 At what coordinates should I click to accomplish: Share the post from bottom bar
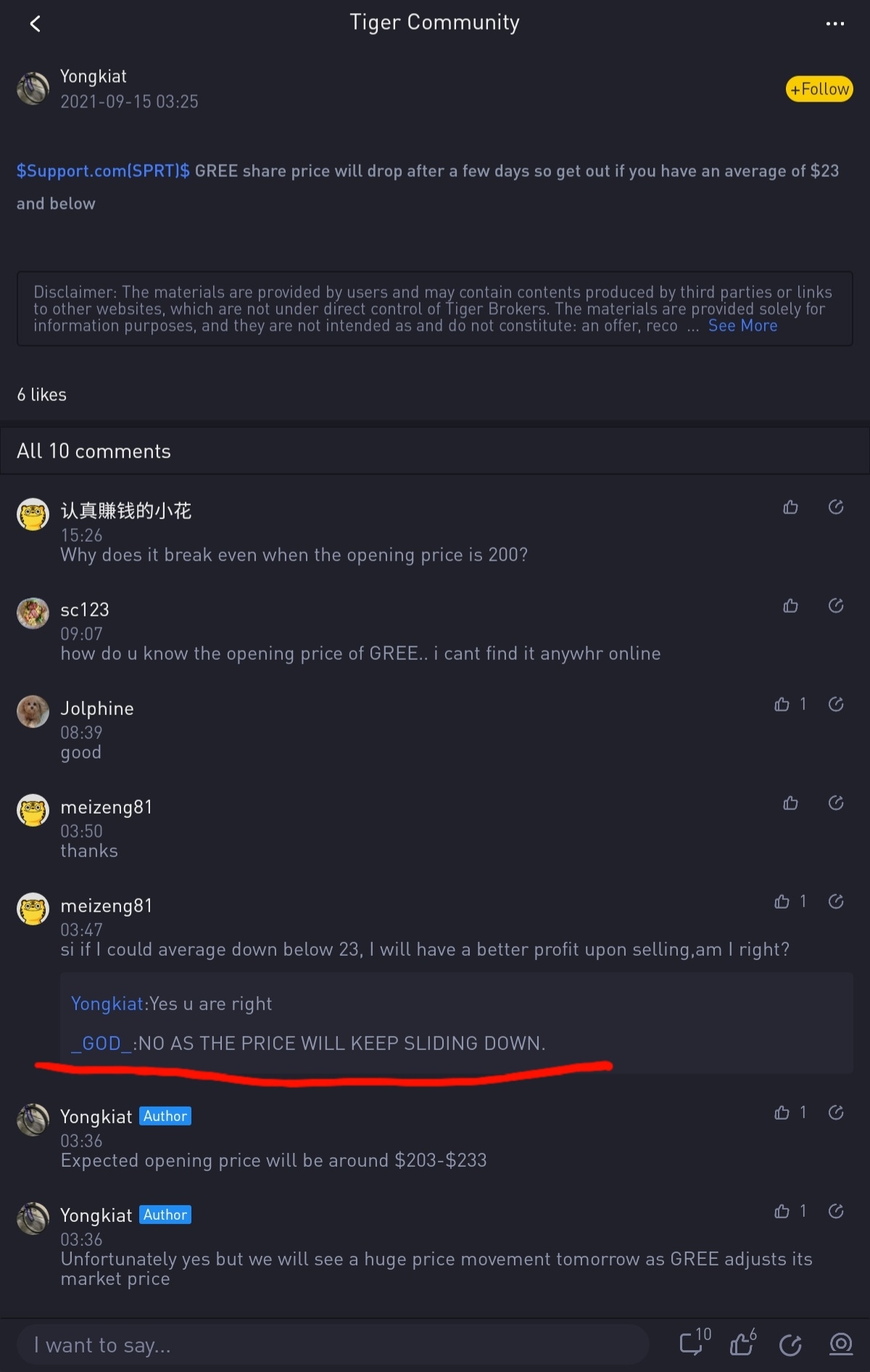click(x=790, y=1345)
